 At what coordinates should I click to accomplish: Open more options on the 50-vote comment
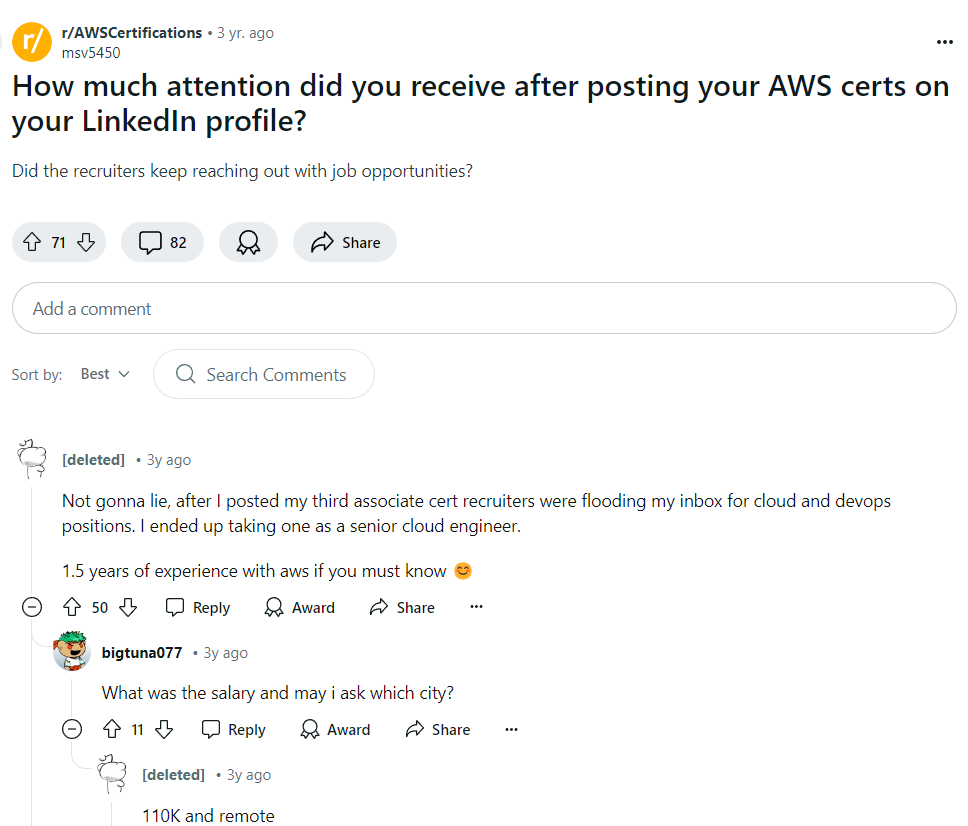point(476,607)
